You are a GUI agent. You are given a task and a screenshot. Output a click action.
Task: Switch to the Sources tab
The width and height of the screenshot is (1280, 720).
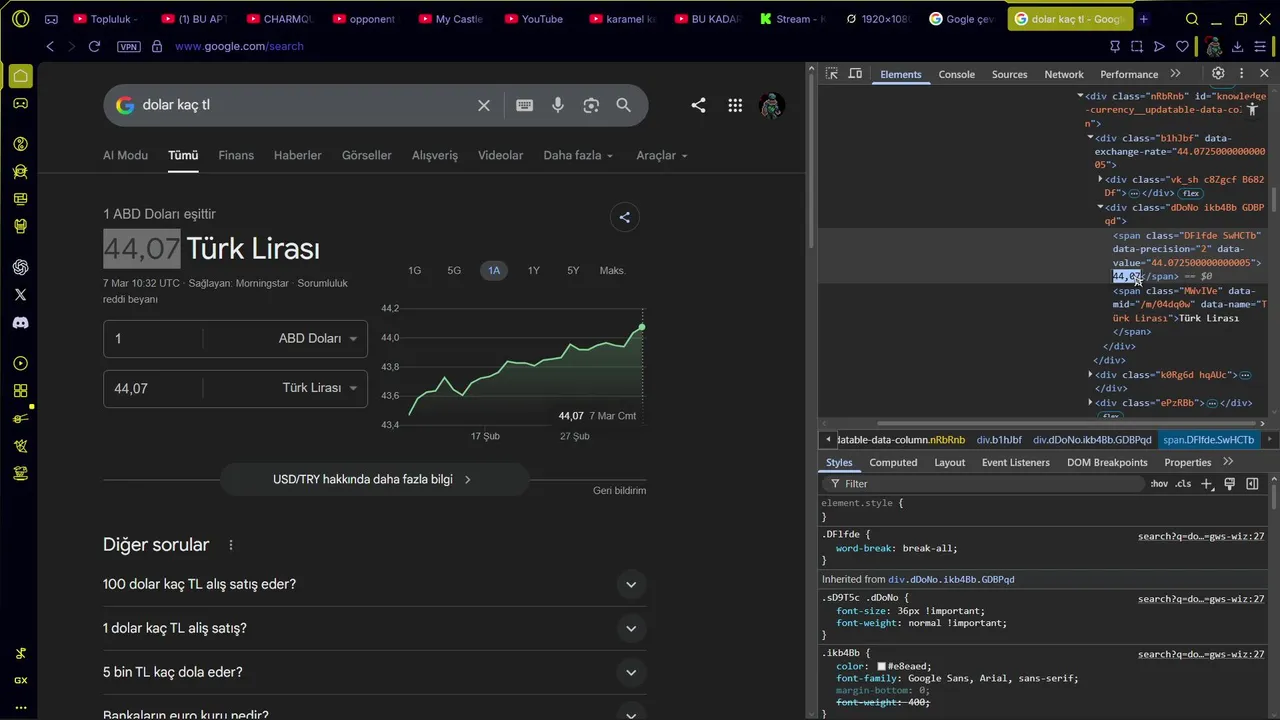click(1009, 74)
